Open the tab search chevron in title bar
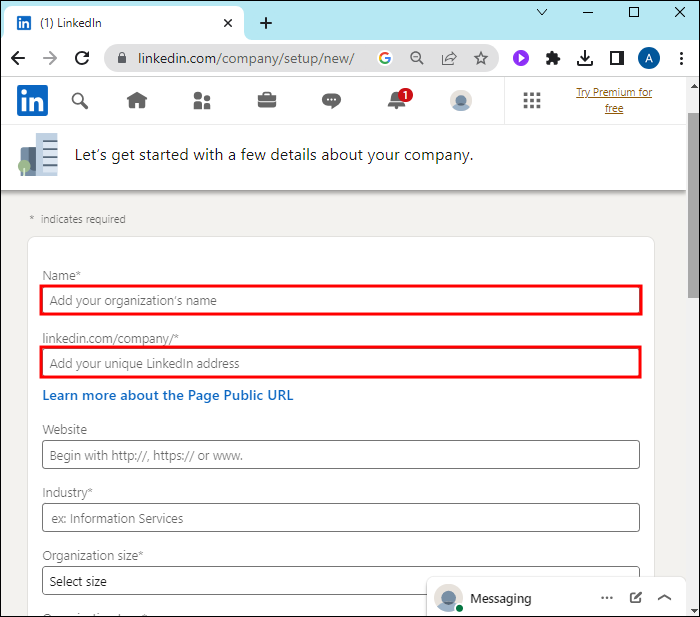 click(x=542, y=12)
